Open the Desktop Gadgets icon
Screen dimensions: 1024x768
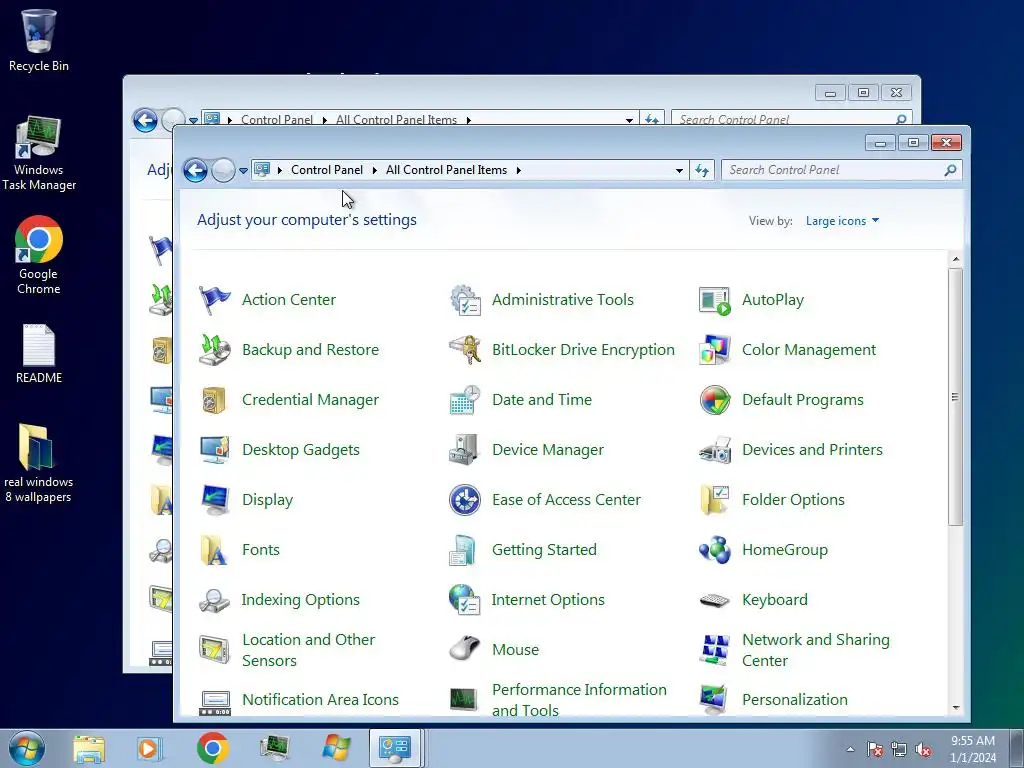click(214, 450)
